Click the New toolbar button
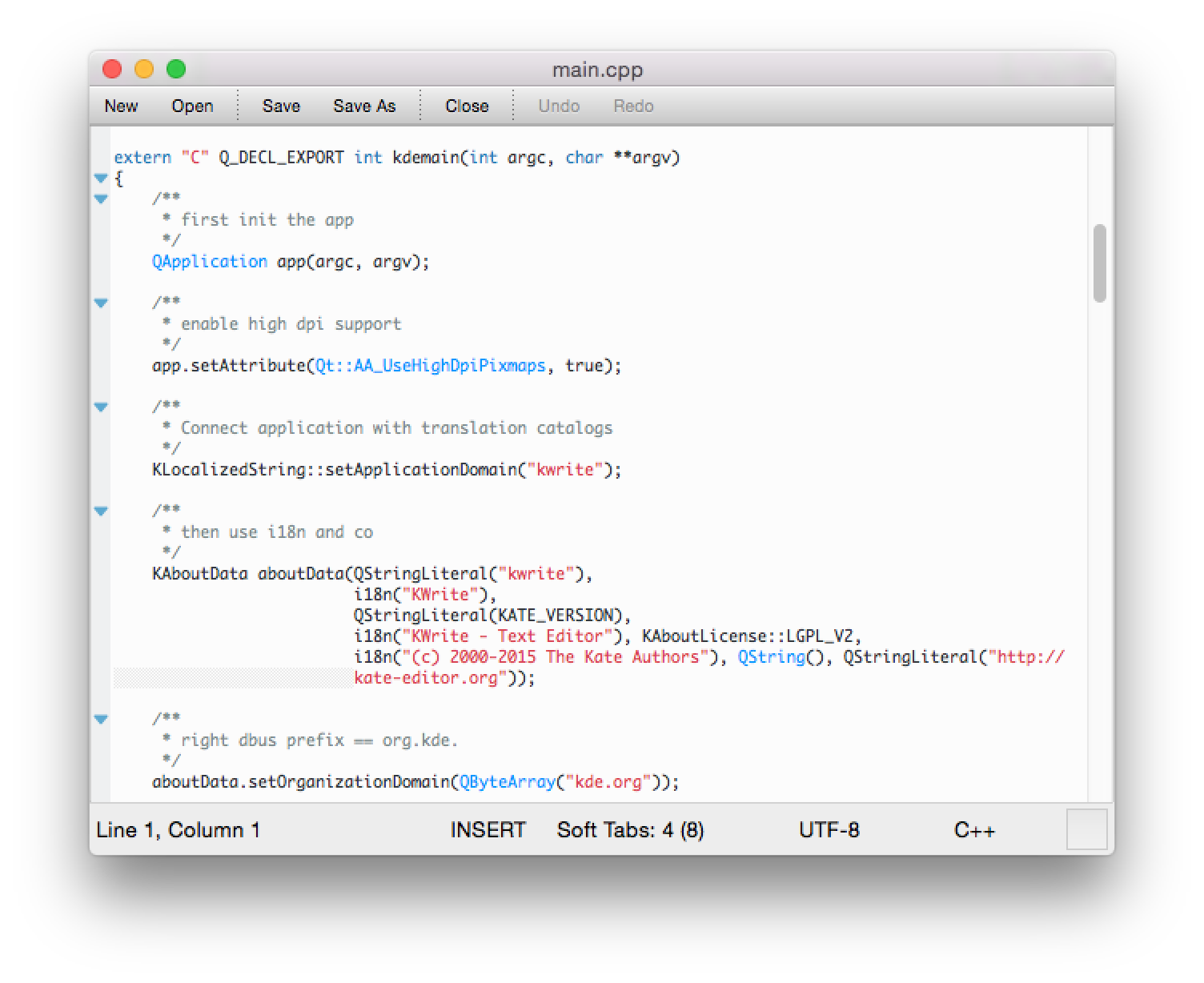This screenshot has width=1204, height=983. tap(121, 106)
